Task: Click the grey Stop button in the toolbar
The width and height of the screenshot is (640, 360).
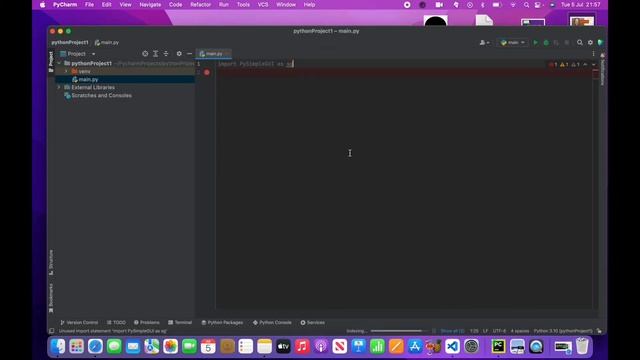Action: (567, 42)
